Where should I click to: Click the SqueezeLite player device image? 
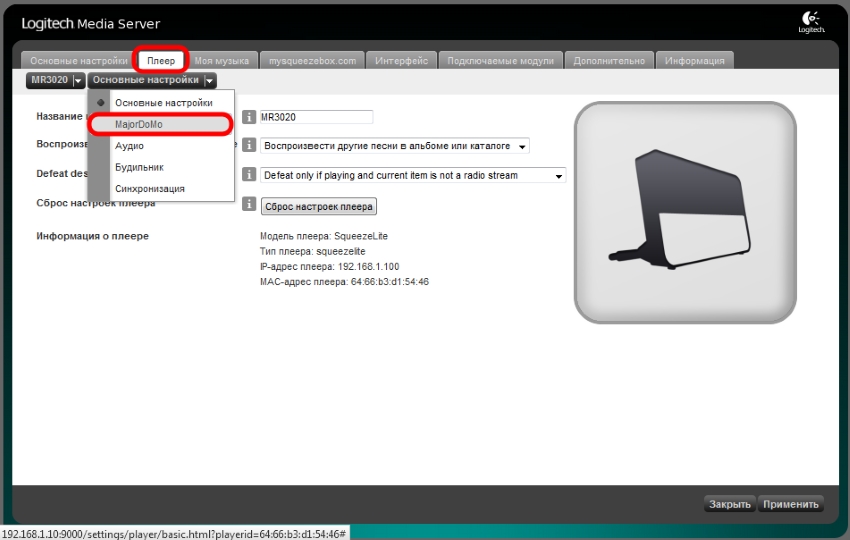pos(685,213)
